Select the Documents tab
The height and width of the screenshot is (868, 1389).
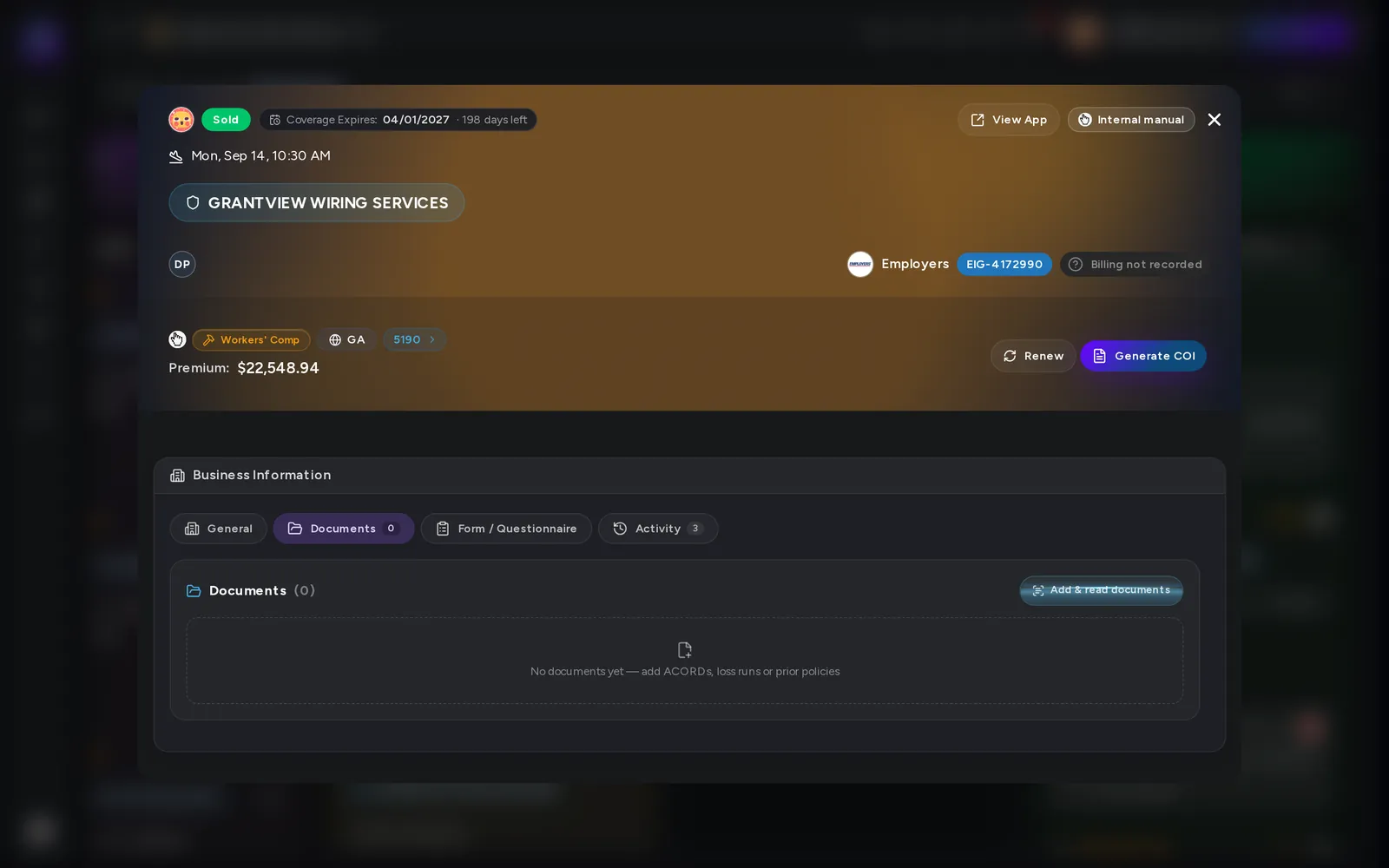(x=344, y=529)
